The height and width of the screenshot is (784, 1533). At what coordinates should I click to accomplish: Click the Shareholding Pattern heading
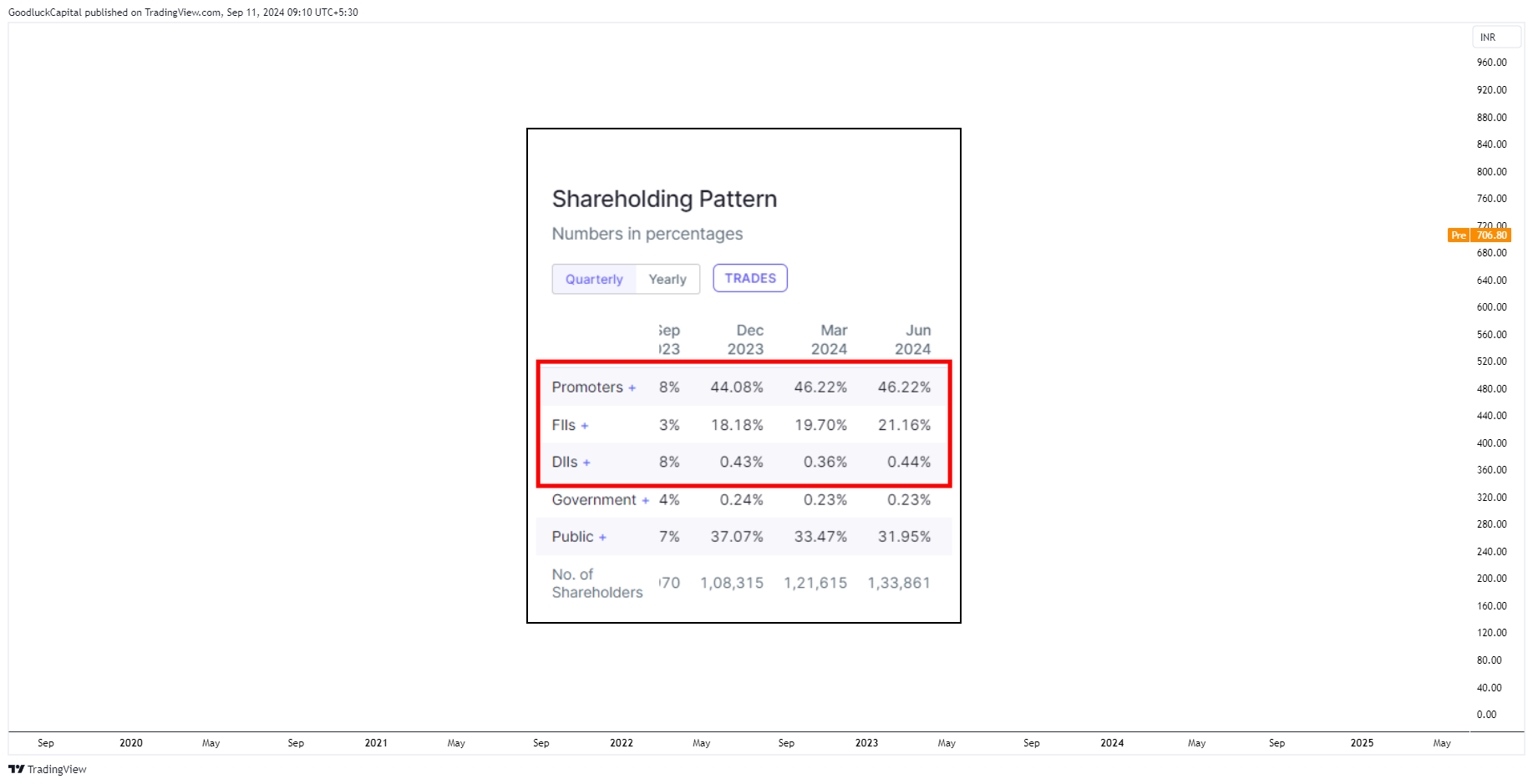point(664,199)
